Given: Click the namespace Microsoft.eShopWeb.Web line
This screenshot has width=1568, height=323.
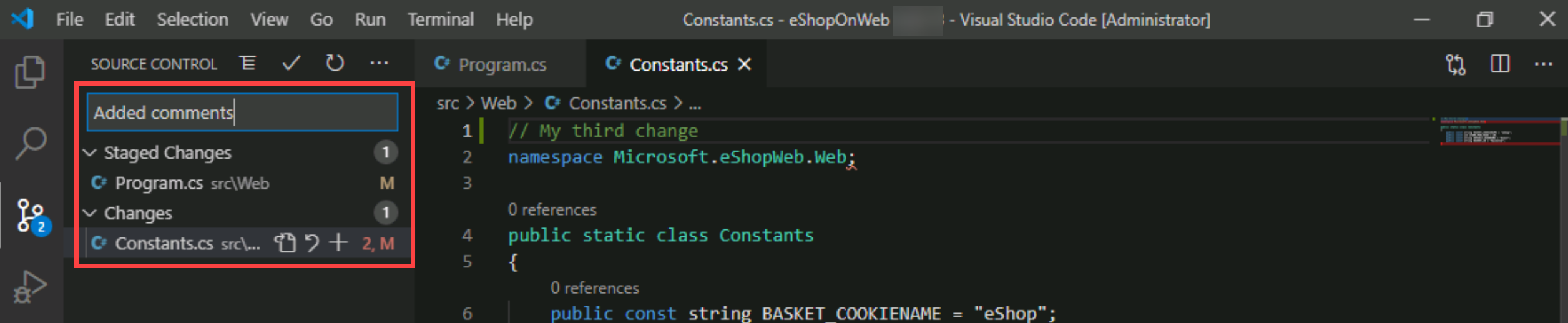Looking at the screenshot, I should pos(682,157).
